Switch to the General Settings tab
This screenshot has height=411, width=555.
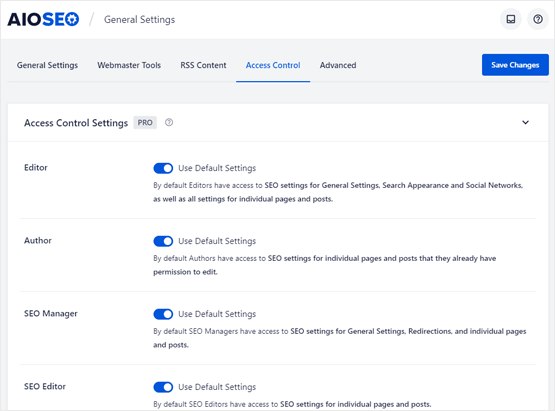(x=47, y=65)
